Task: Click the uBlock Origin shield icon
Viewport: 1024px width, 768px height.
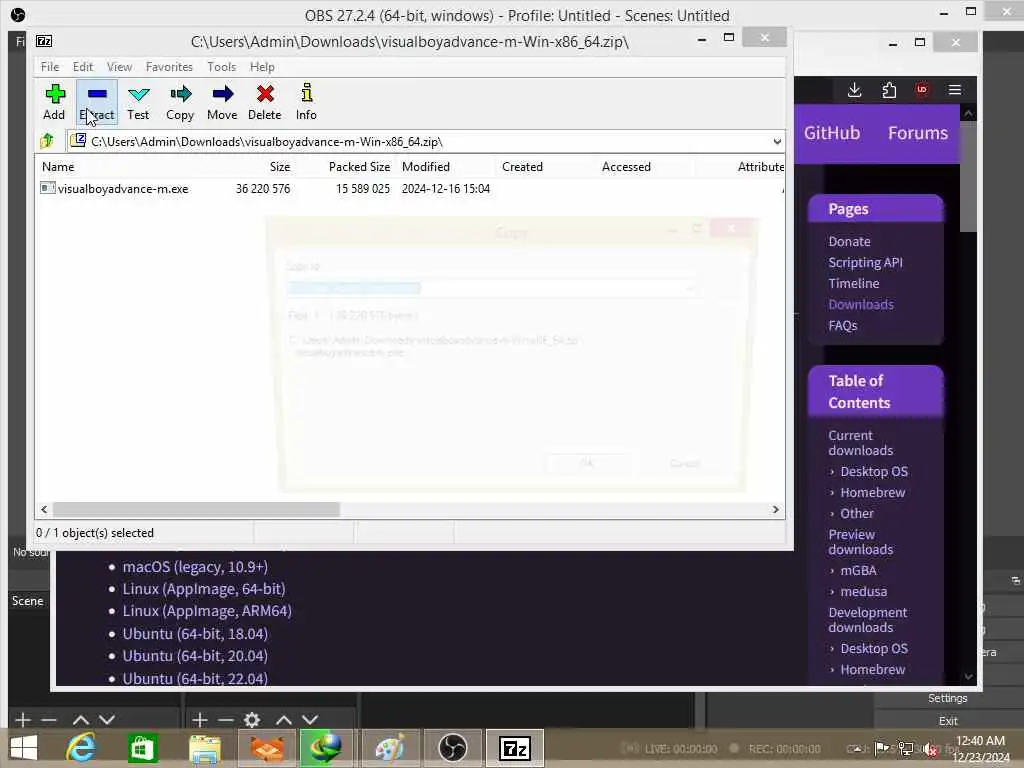Action: [922, 89]
